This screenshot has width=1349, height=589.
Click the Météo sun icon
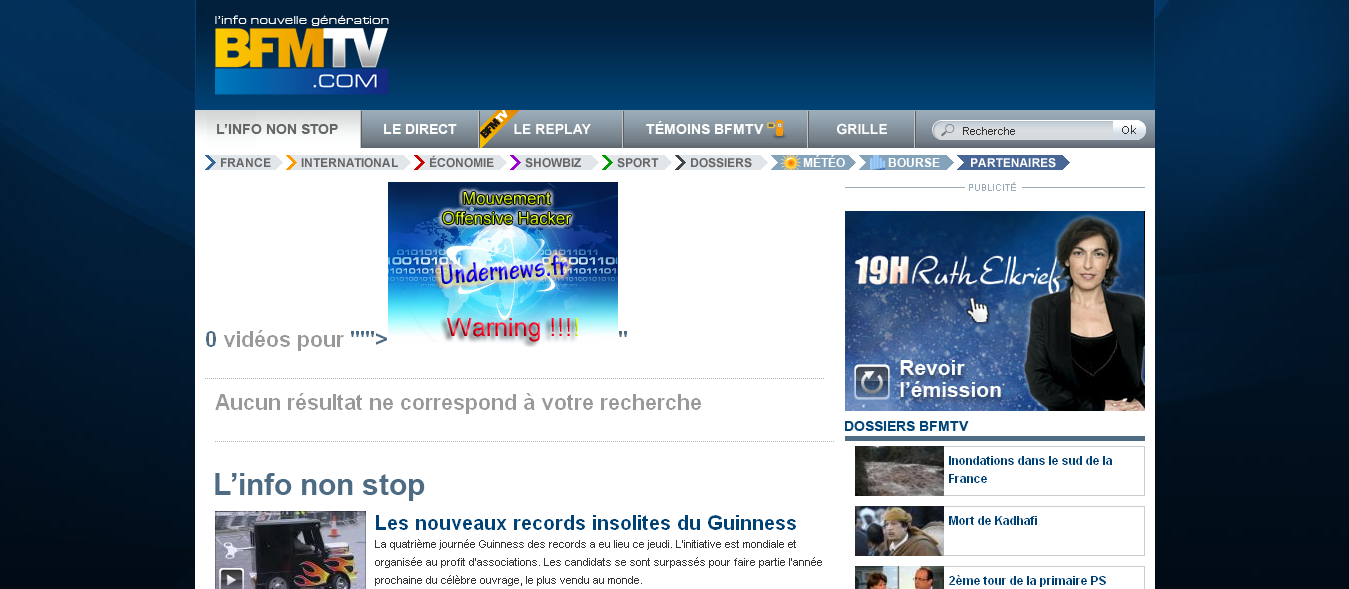790,163
